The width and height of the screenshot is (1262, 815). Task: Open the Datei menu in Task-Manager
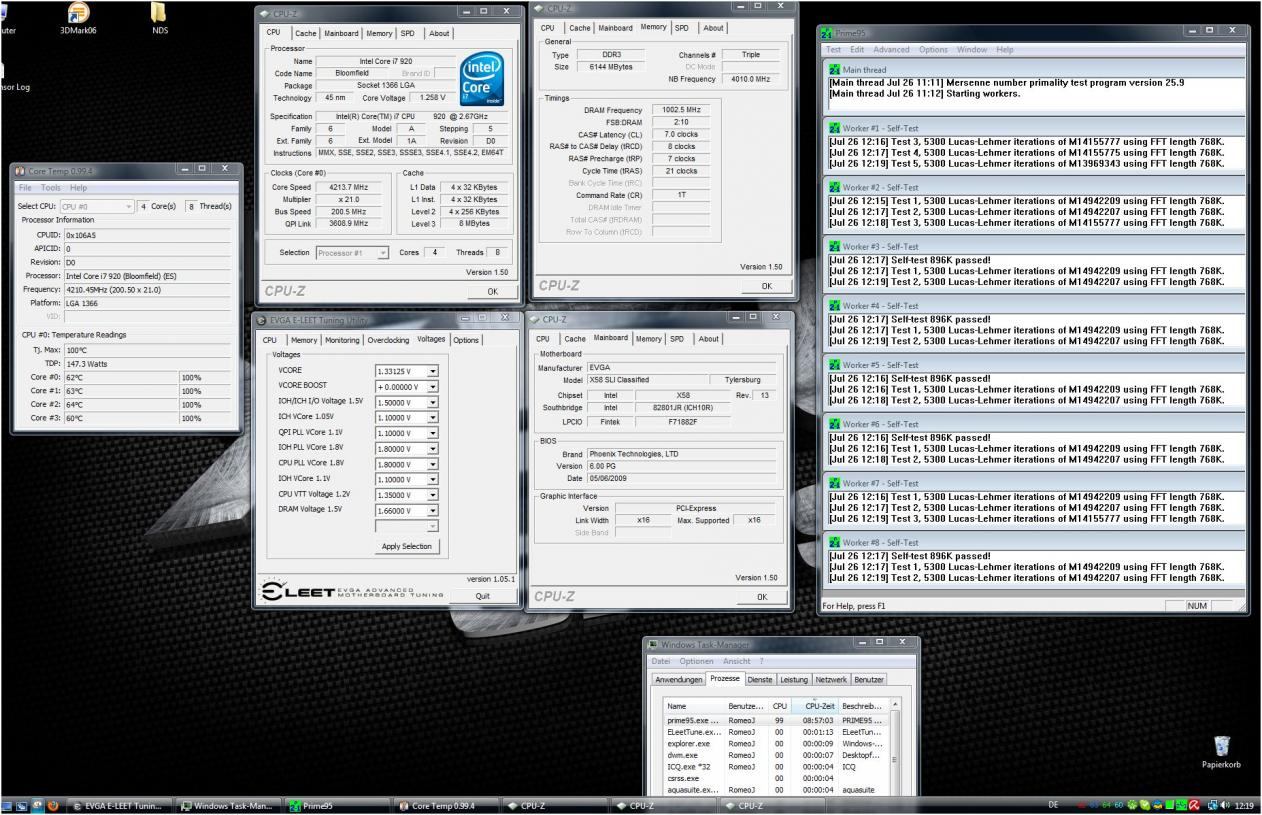(x=661, y=661)
